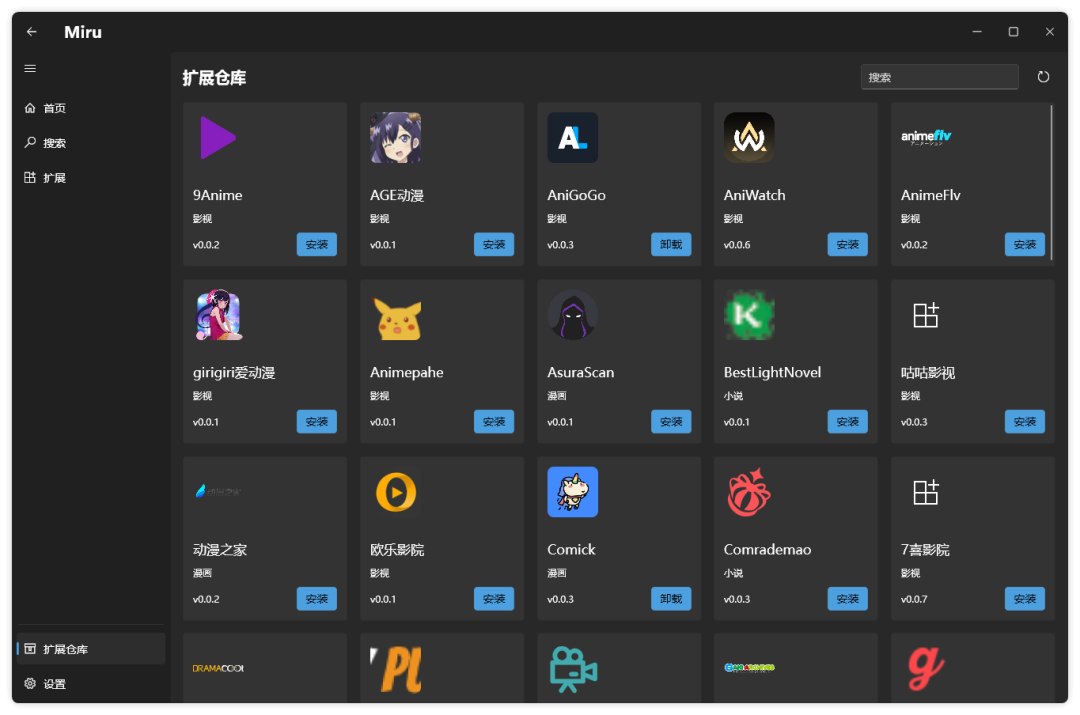Click the Animepahe Pikachu icon

point(395,315)
